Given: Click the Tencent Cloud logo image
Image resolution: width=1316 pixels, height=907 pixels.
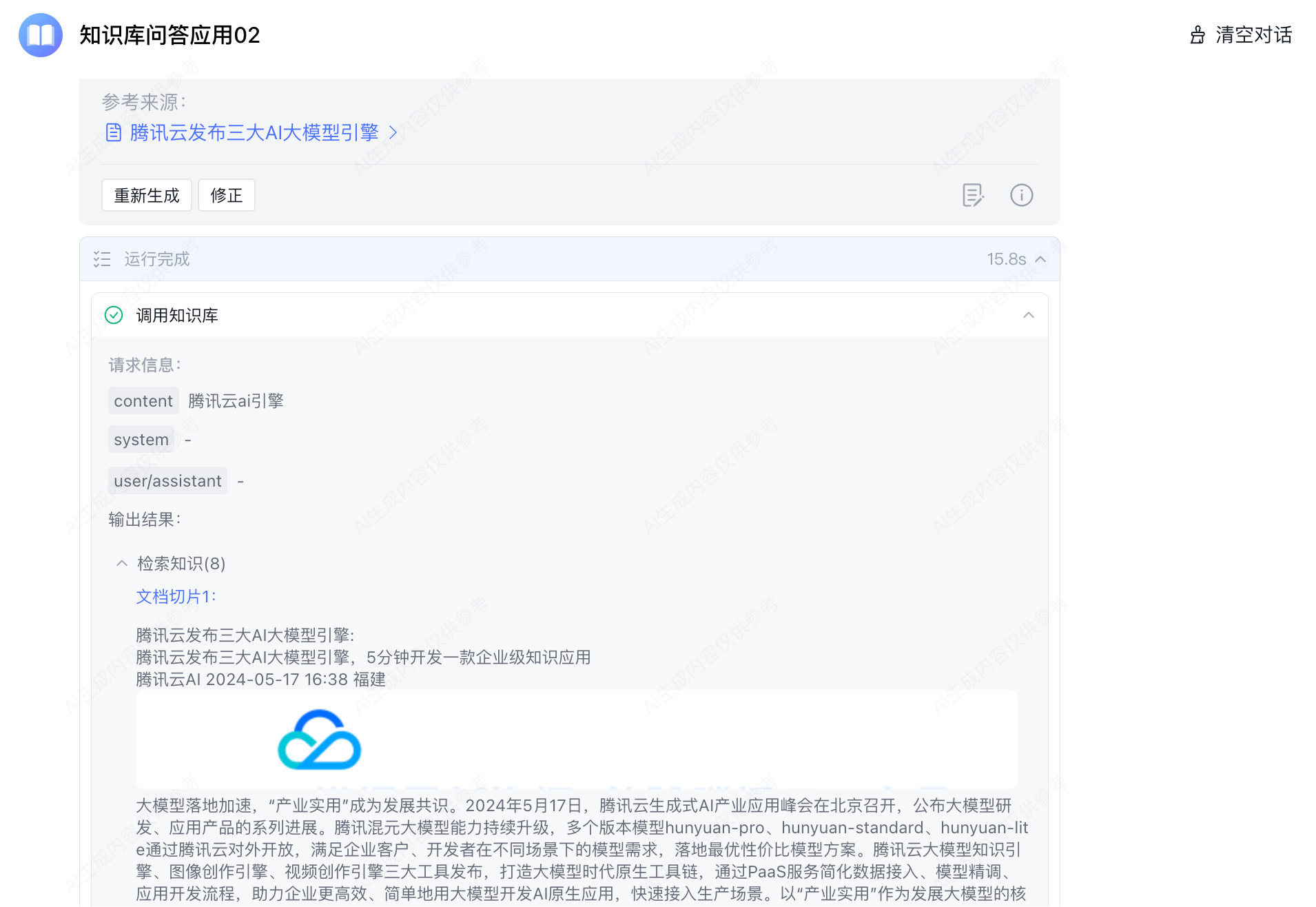Looking at the screenshot, I should 319,740.
